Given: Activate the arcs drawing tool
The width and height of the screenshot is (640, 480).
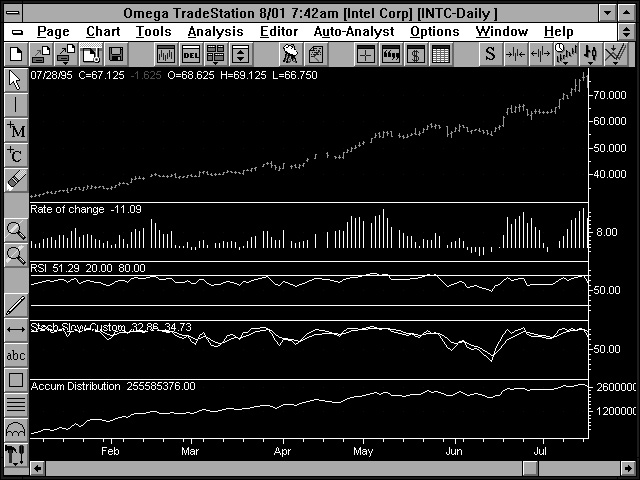Looking at the screenshot, I should (x=15, y=430).
